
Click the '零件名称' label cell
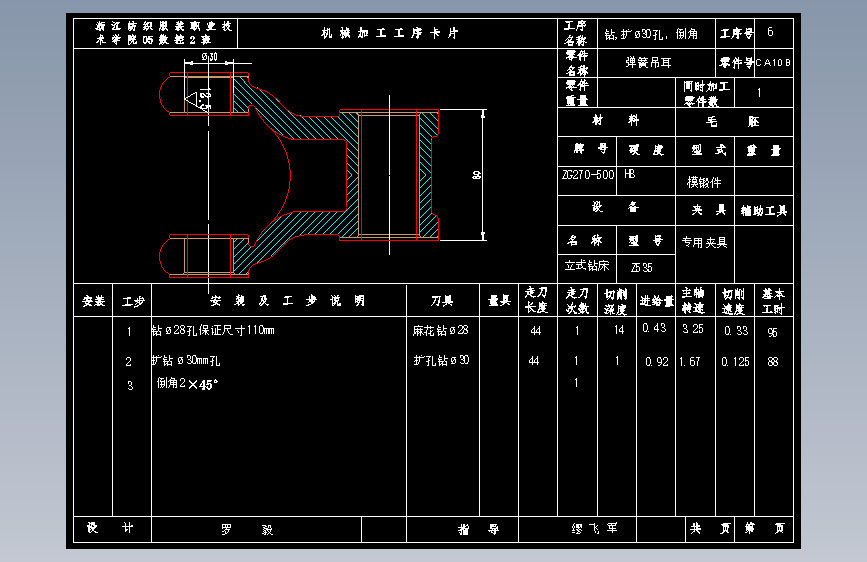point(577,63)
